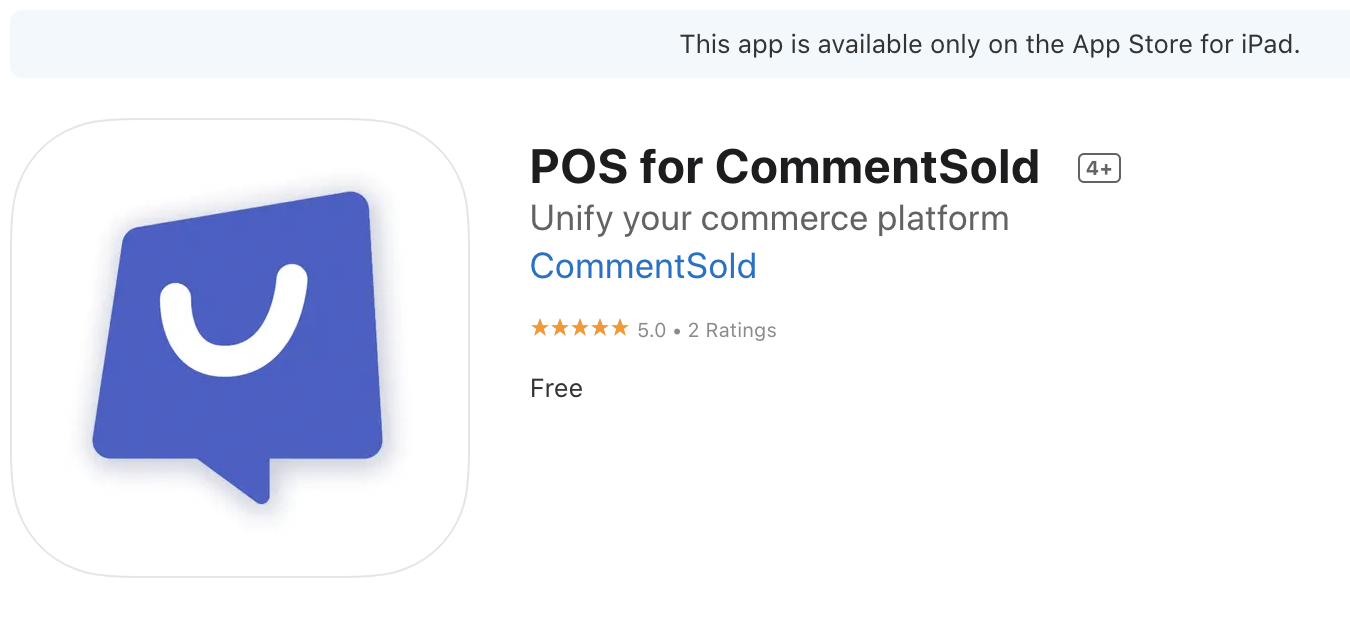Click the iPad availability banner message

coord(990,44)
